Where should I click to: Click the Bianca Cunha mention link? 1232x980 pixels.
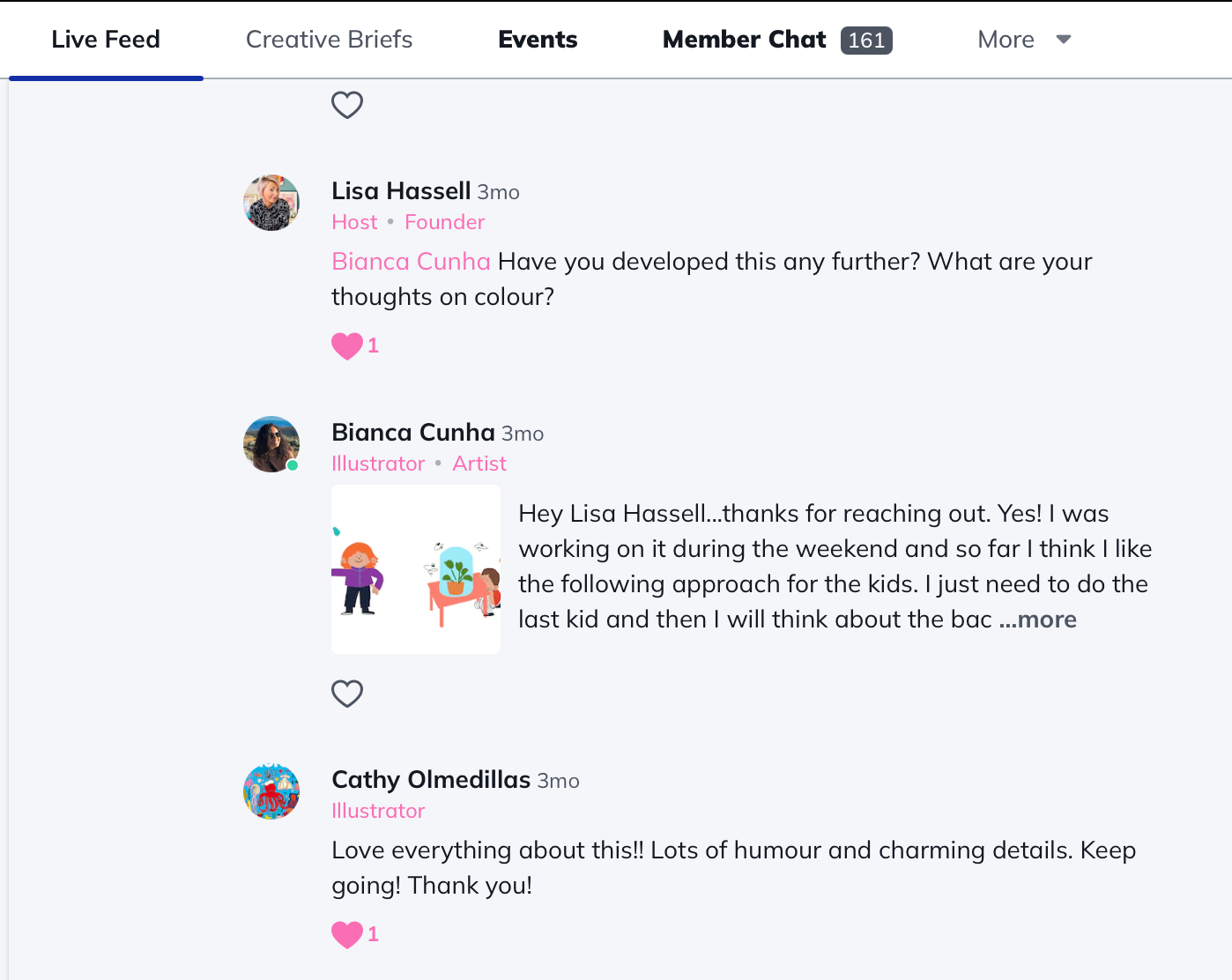coord(411,262)
